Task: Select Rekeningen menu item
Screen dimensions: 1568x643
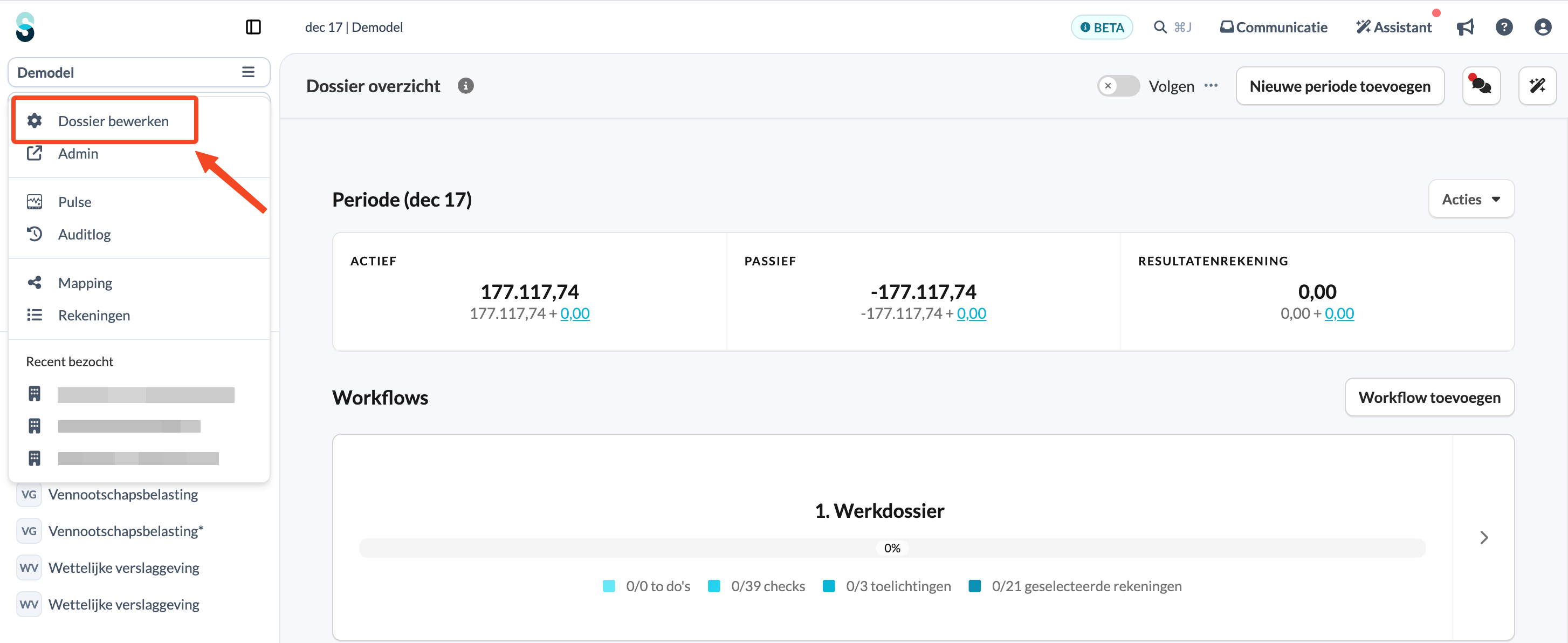Action: point(139,315)
